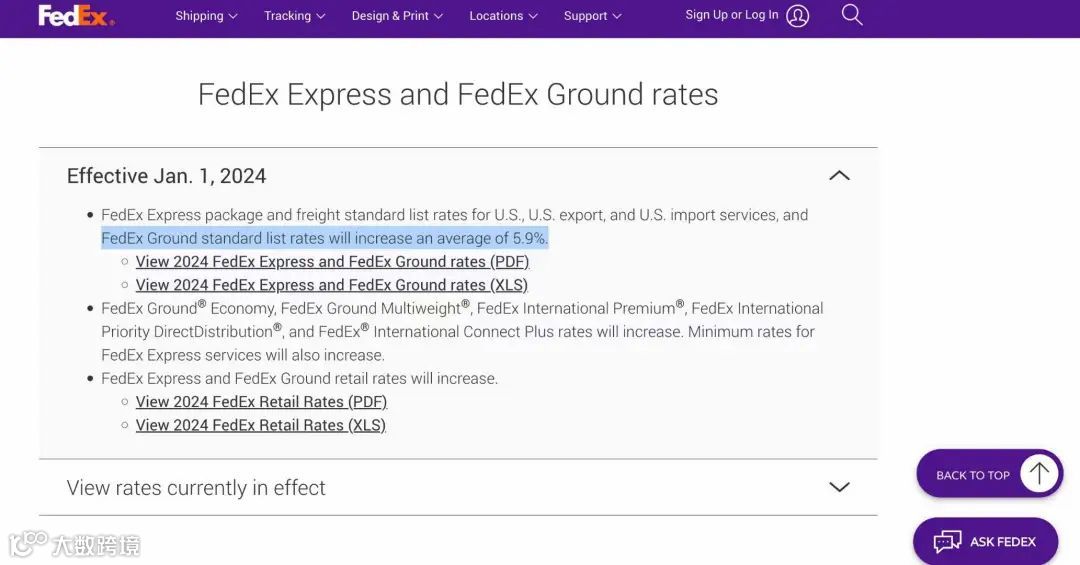
Task: Click the Ask FedEx button label
Action: (x=1002, y=542)
